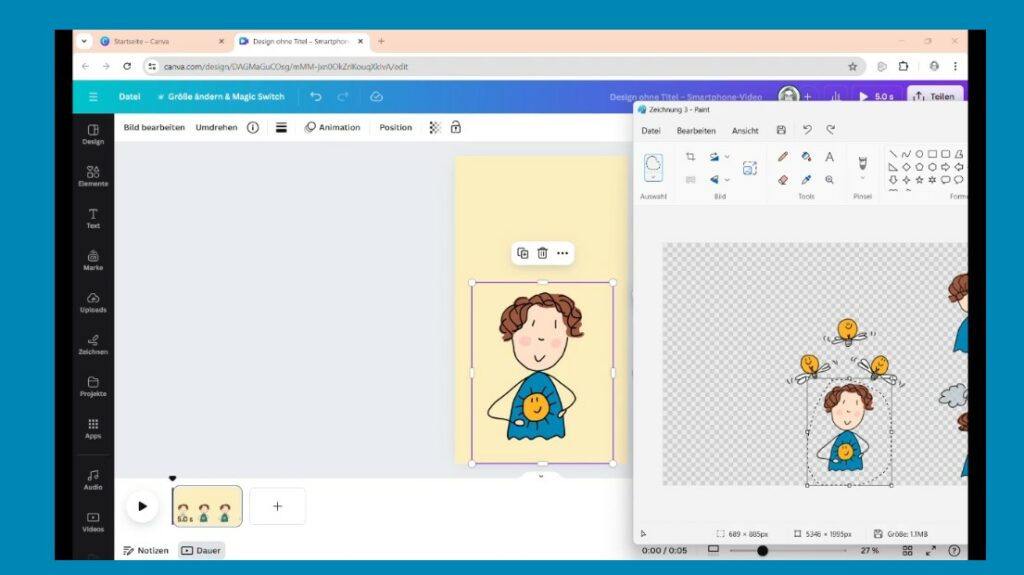
Task: Toggle the lock on the selected element
Action: 456,127
